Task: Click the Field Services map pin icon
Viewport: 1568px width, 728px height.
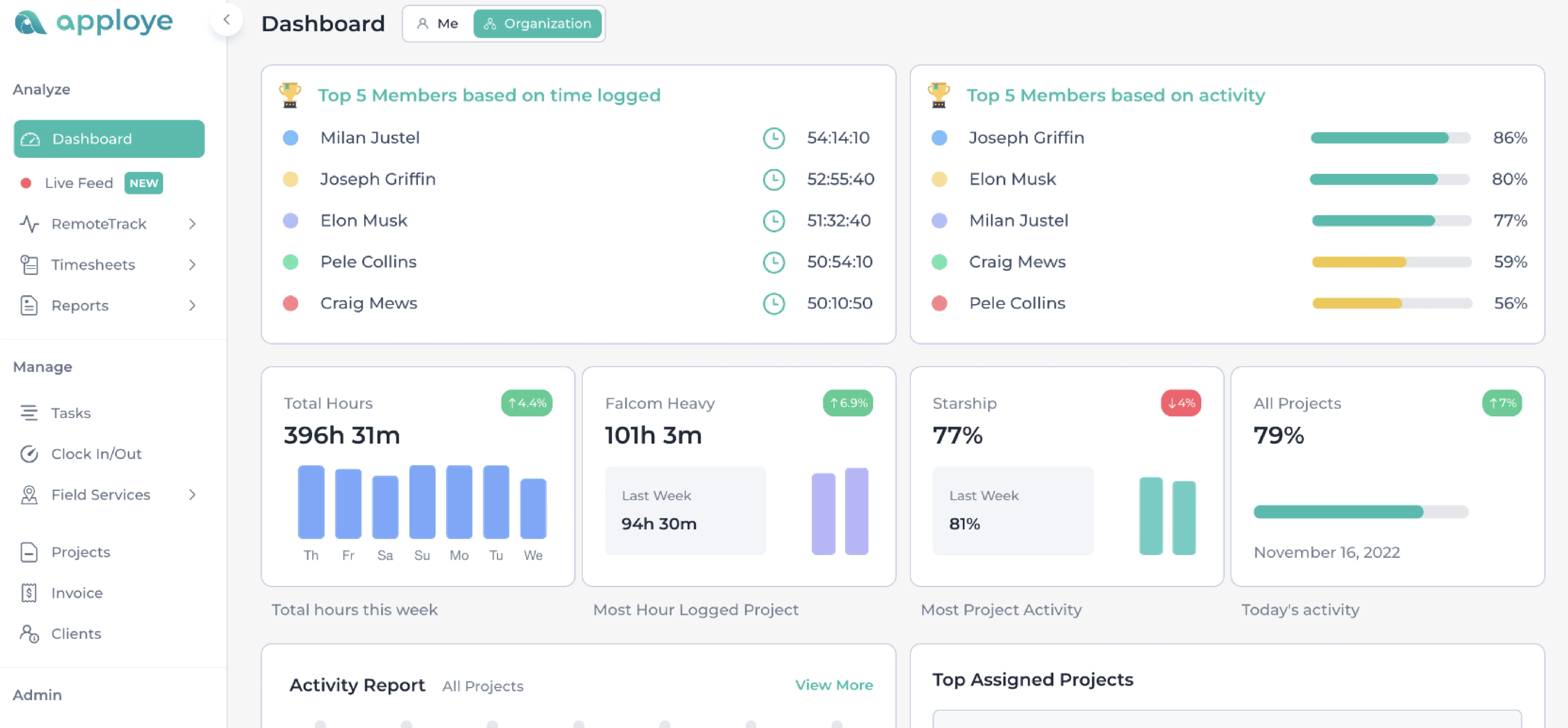Action: pos(29,495)
